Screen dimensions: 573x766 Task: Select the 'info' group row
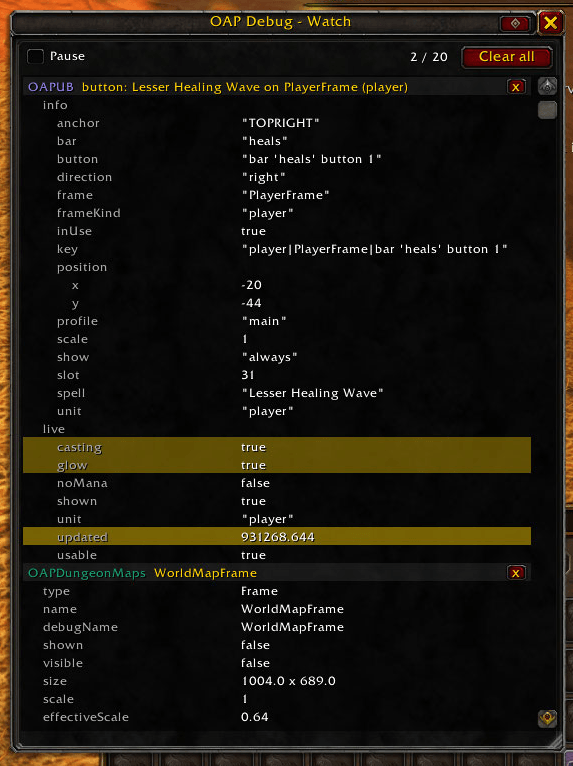(x=277, y=105)
